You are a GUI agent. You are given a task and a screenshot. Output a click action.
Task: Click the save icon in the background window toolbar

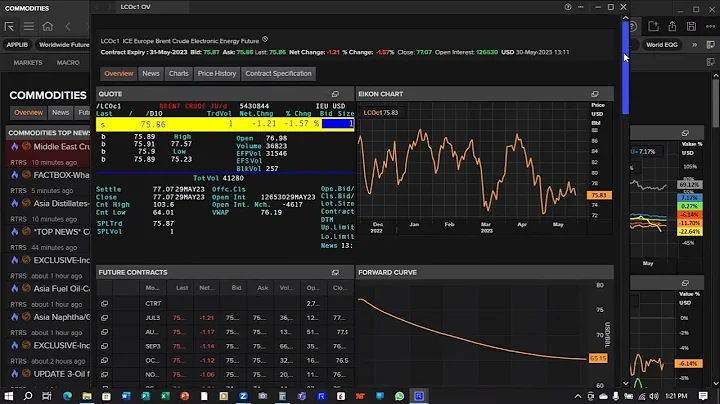point(692,27)
